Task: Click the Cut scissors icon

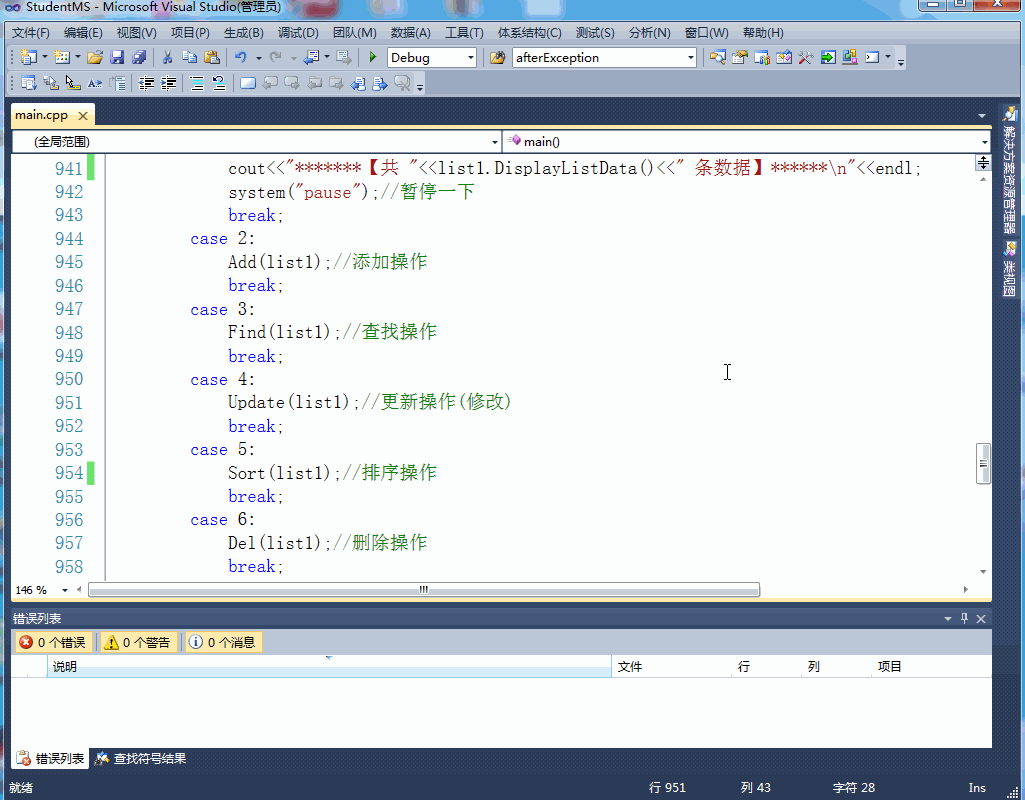Action: click(x=167, y=58)
